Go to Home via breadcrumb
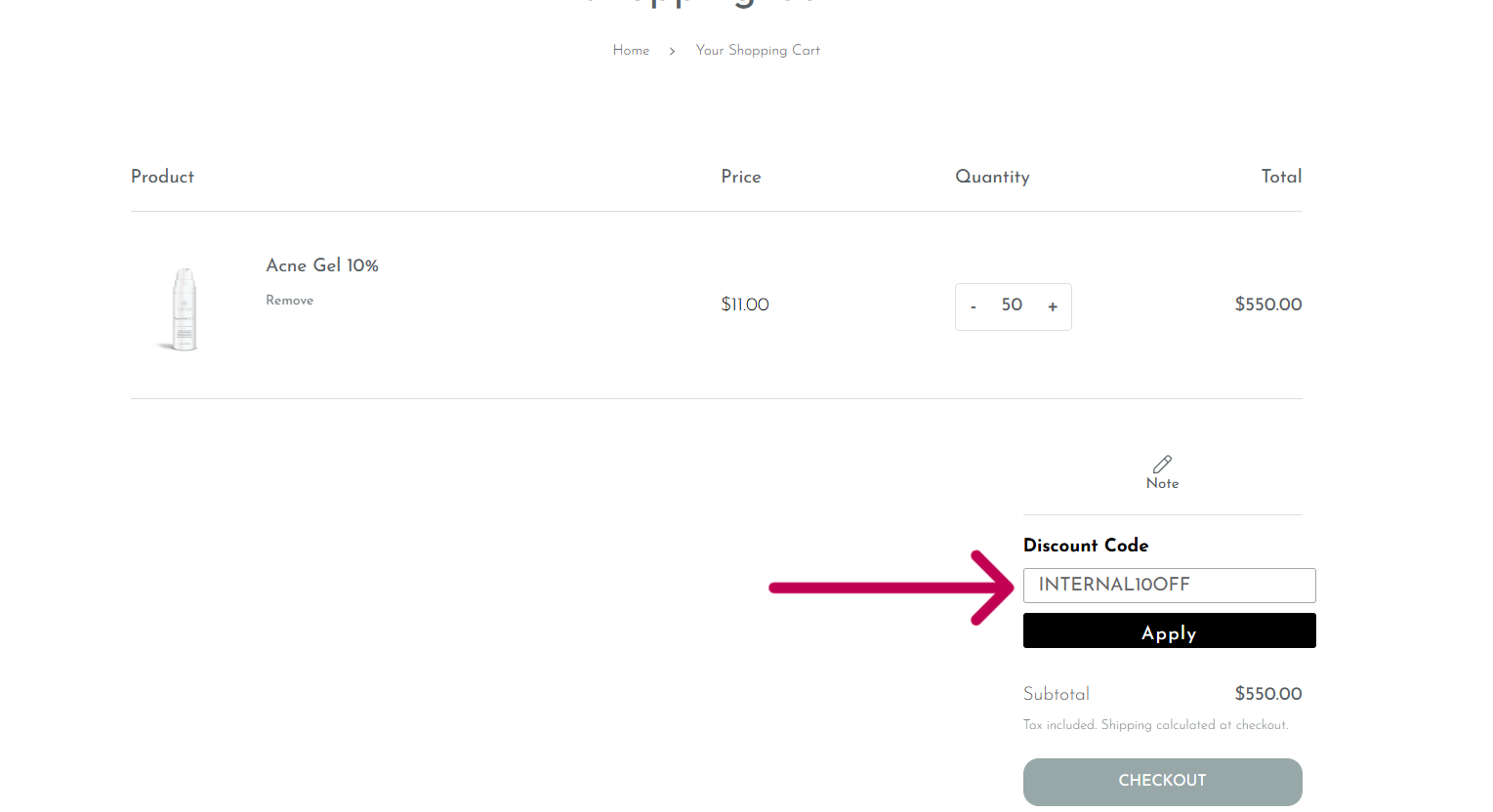This screenshot has height=812, width=1493. [631, 51]
